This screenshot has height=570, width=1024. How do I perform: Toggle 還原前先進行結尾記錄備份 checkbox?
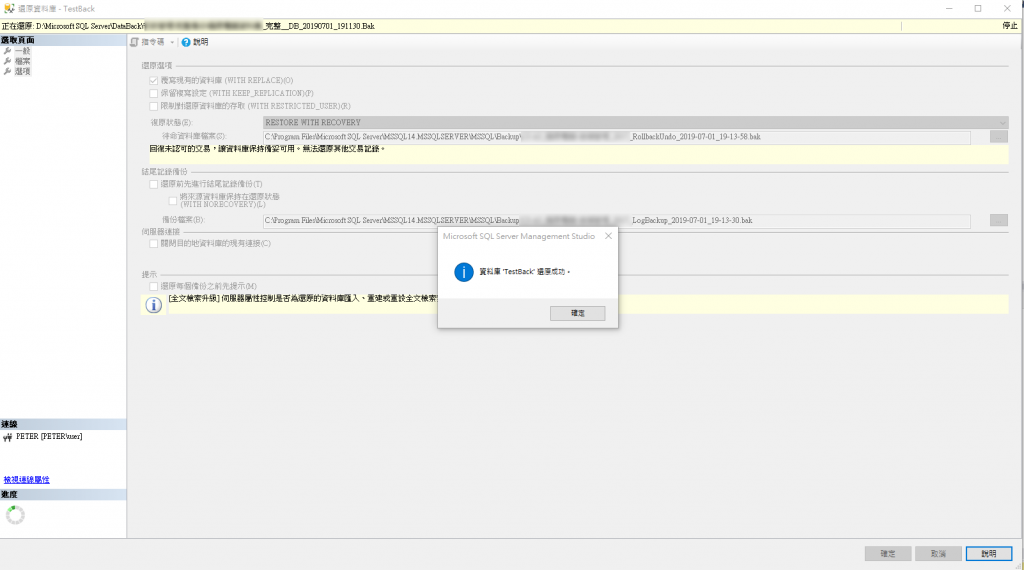coord(153,184)
